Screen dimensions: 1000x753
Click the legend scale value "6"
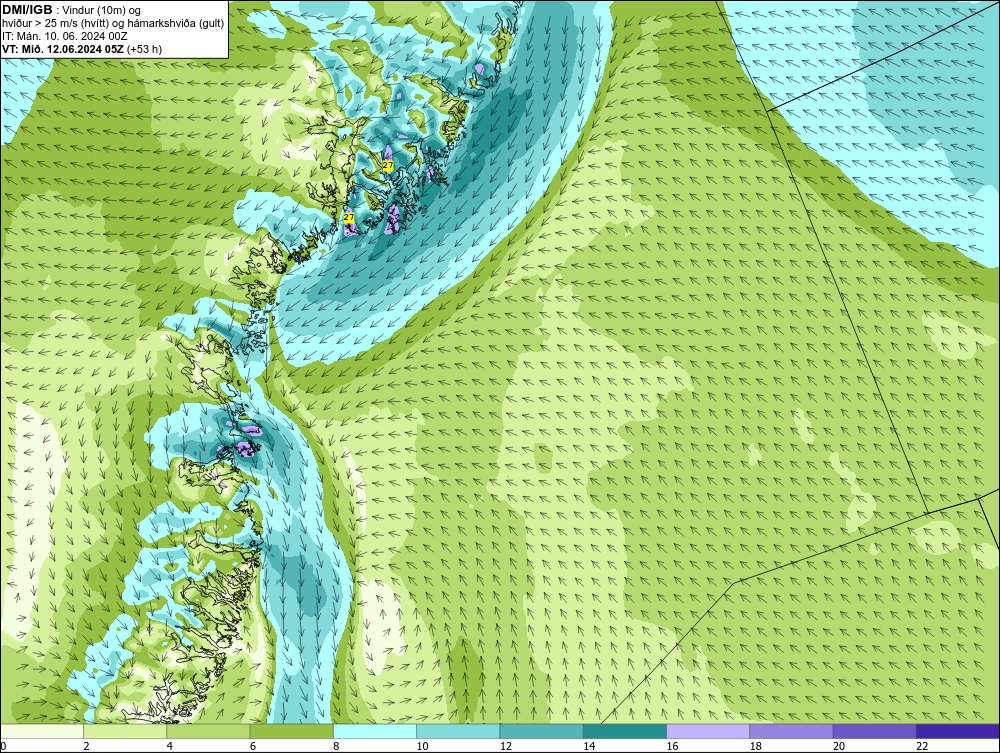point(253,746)
